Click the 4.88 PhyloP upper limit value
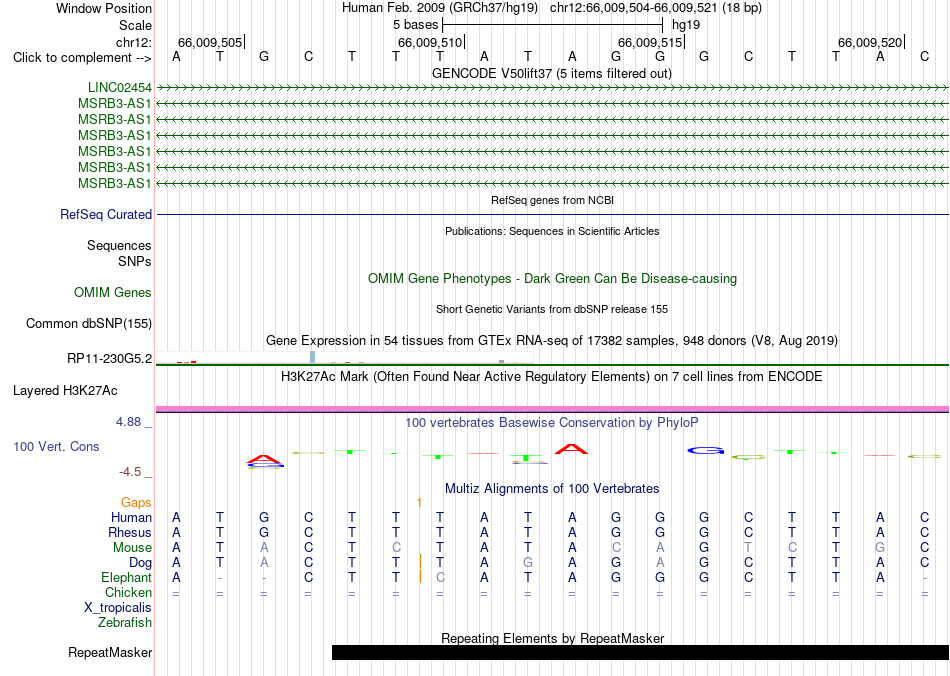Viewport: 950px width, 676px height. [x=129, y=422]
